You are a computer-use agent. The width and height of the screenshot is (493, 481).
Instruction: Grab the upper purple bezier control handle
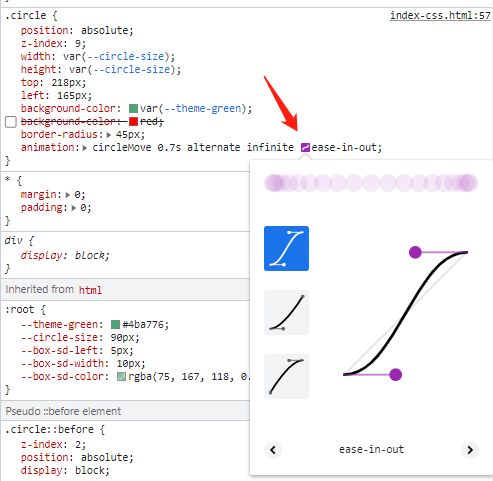click(x=415, y=252)
